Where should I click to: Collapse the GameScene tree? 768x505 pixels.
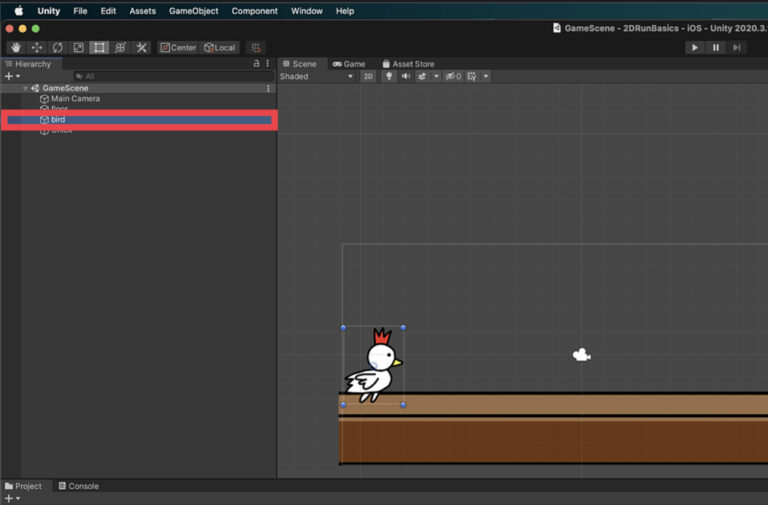25,88
